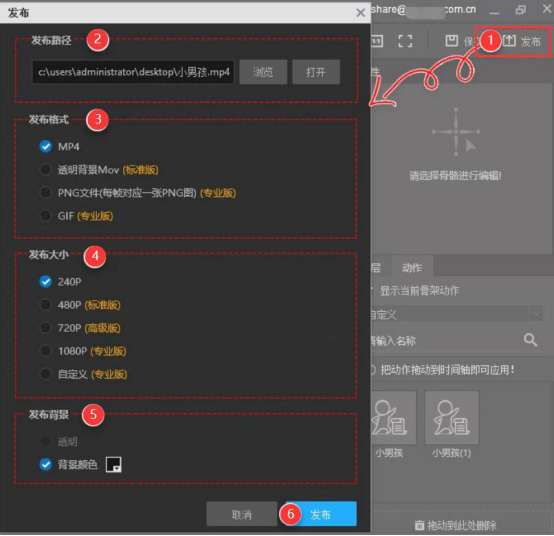The width and height of the screenshot is (554, 536).
Task: Click the share@ account label in title bar
Action: (423, 10)
